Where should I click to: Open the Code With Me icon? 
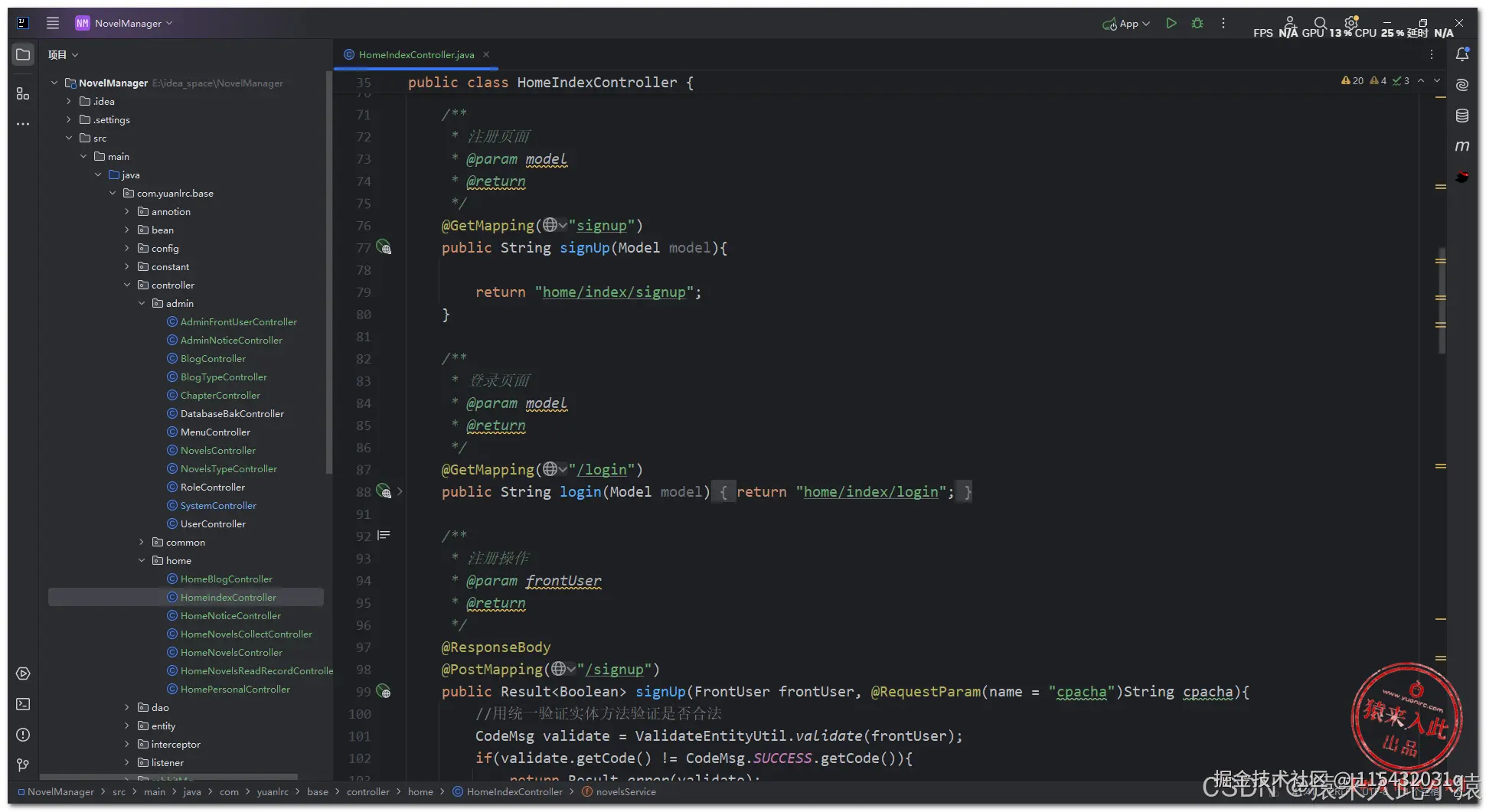tap(1290, 23)
